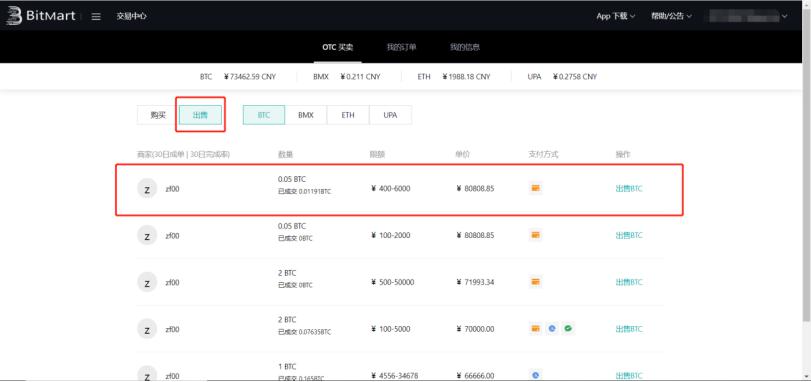Switch to the OTC 买卖 tab
811x382 pixels.
coord(338,47)
